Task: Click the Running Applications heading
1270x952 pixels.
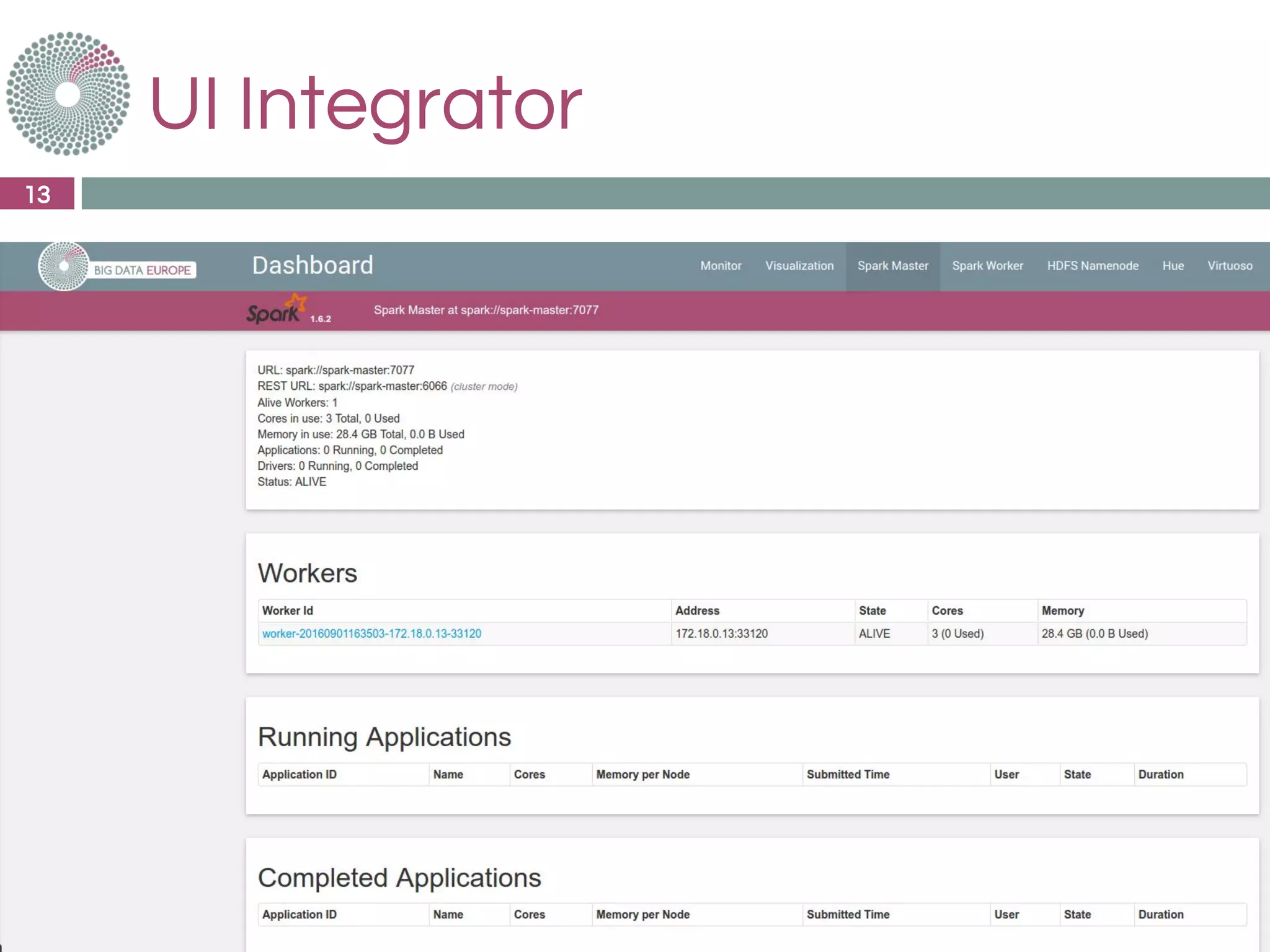Action: (384, 737)
